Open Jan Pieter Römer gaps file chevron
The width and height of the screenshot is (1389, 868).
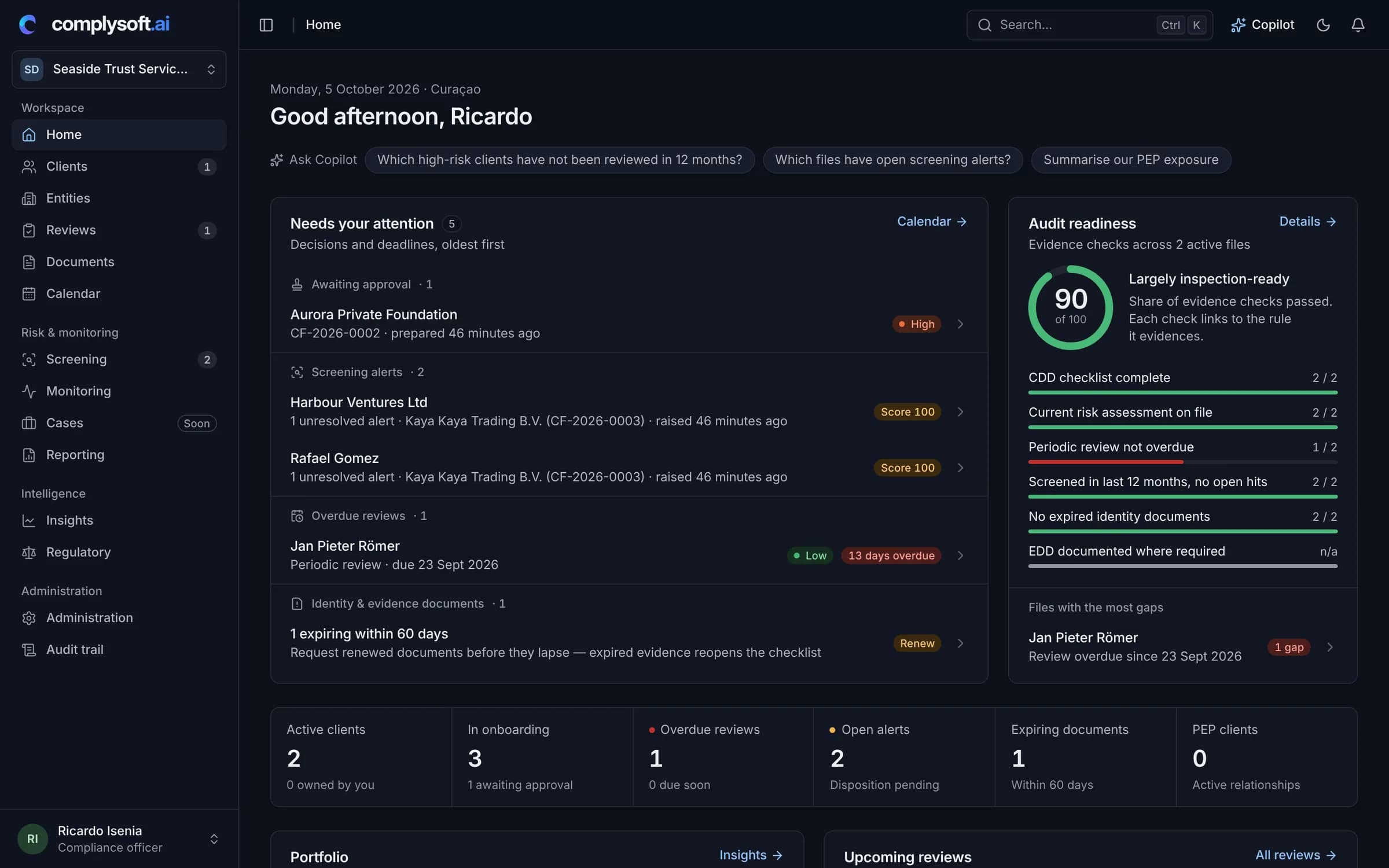coord(1329,647)
